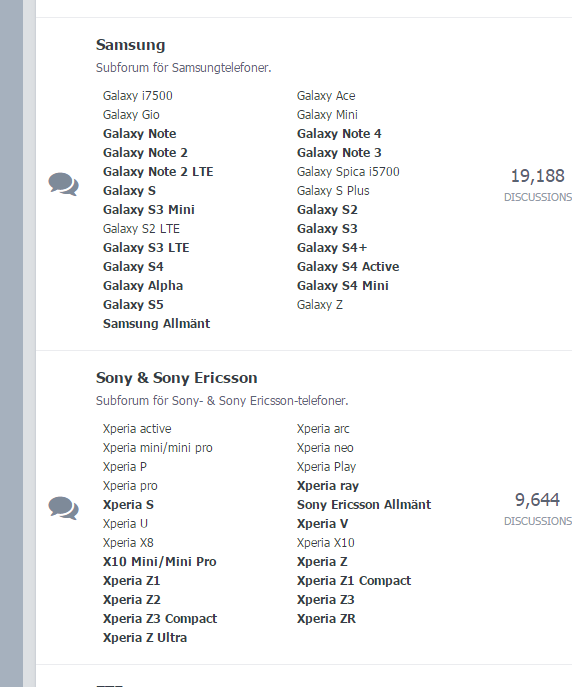This screenshot has width=572, height=687.
Task: Go to Xperia Z Ultra subforum
Action: pos(145,637)
